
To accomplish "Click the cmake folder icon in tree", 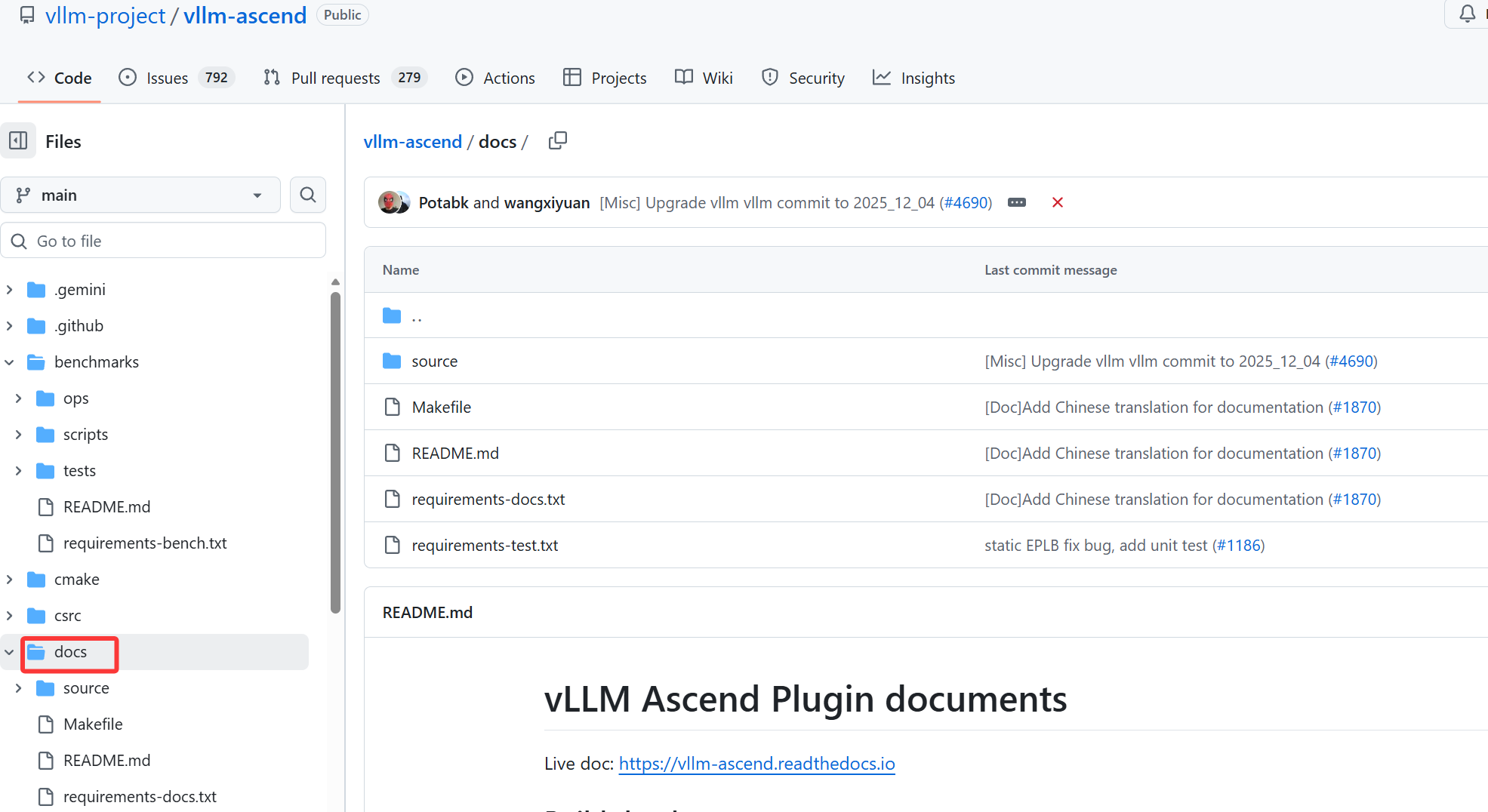I will point(36,580).
